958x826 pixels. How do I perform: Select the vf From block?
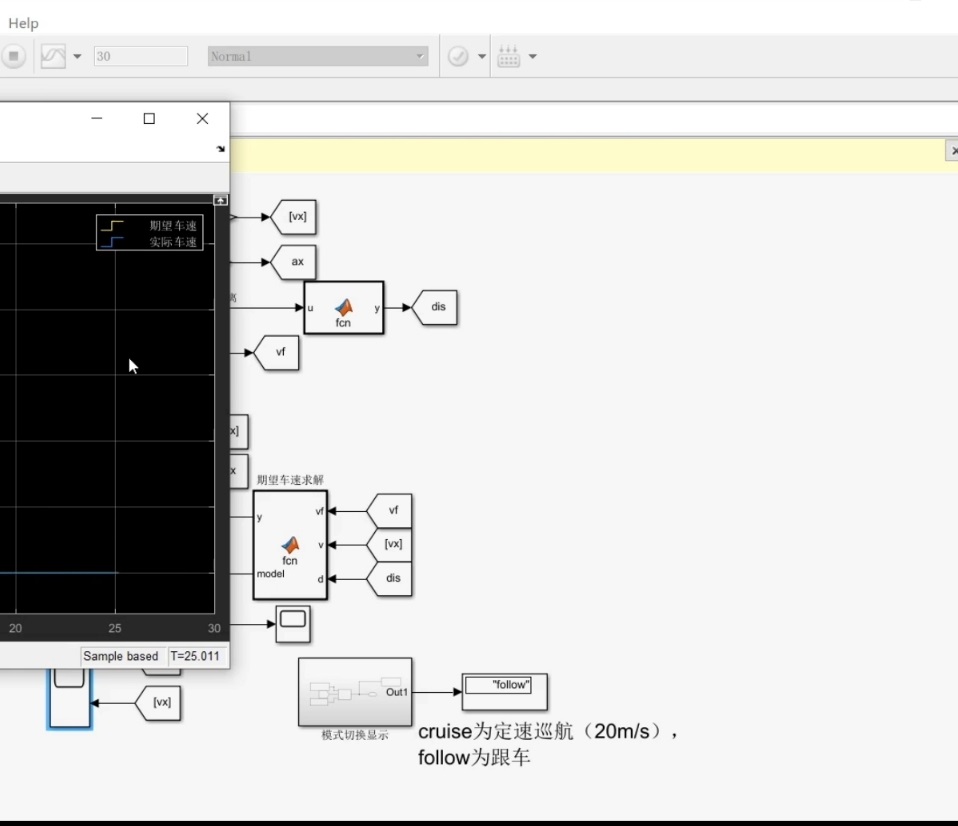click(389, 511)
